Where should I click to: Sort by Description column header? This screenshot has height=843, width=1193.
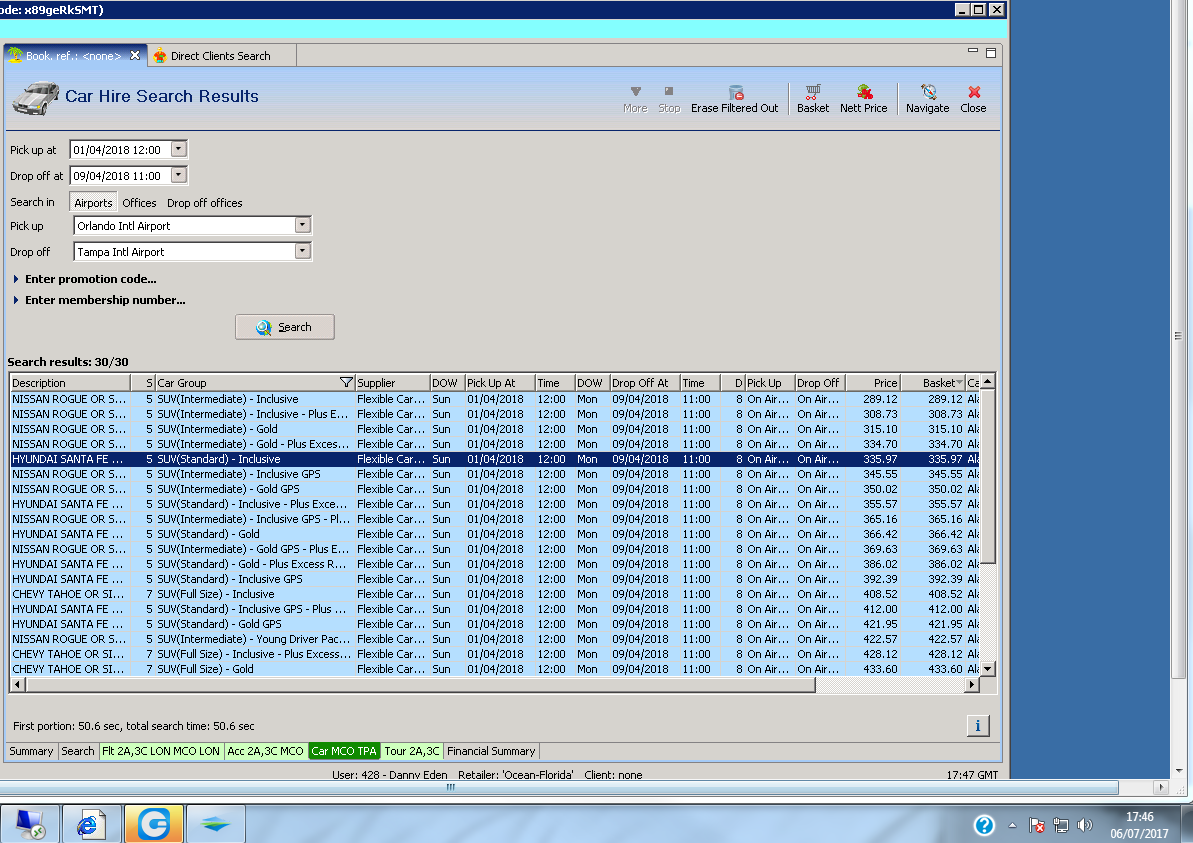coord(70,383)
